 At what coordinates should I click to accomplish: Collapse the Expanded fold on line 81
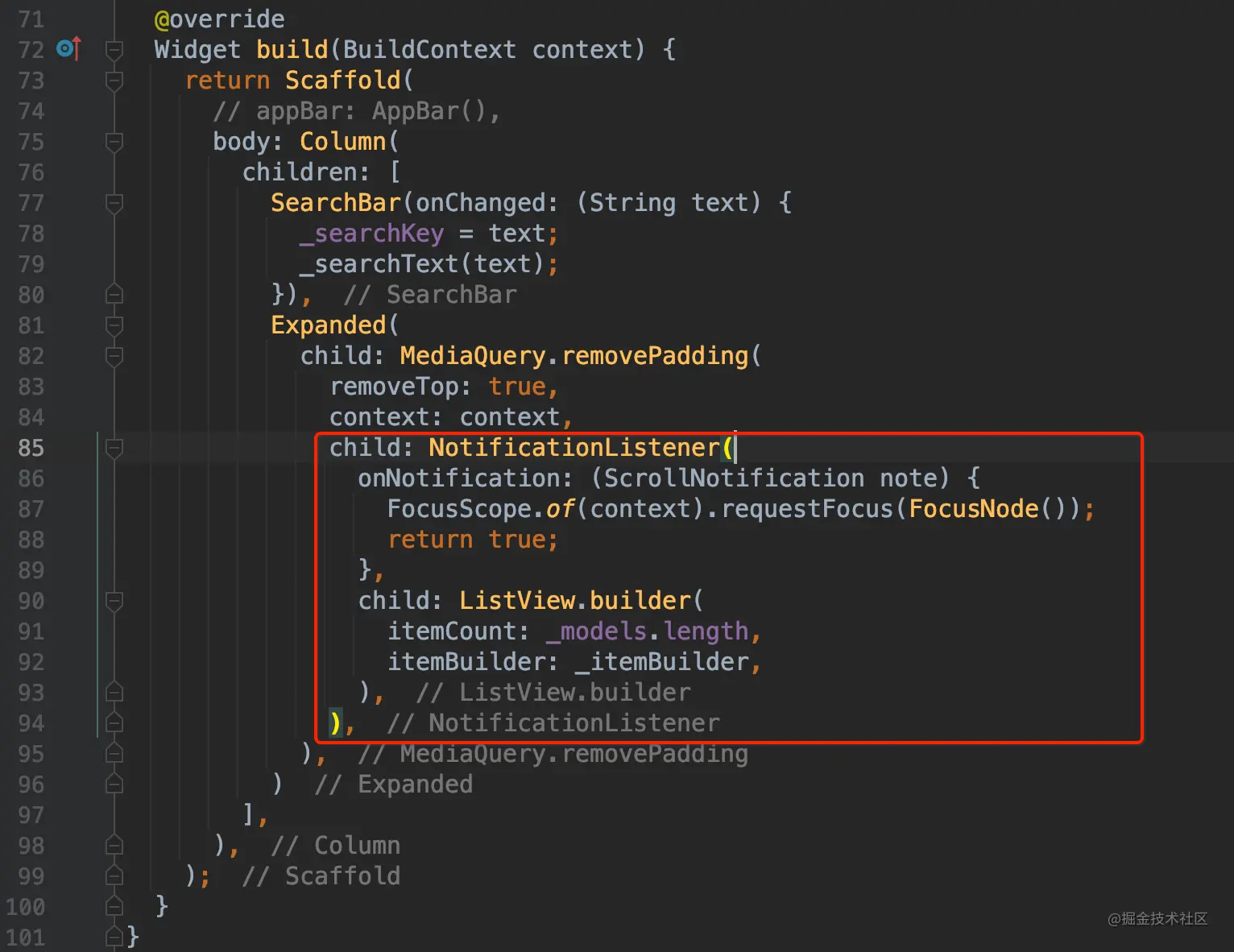click(x=114, y=325)
